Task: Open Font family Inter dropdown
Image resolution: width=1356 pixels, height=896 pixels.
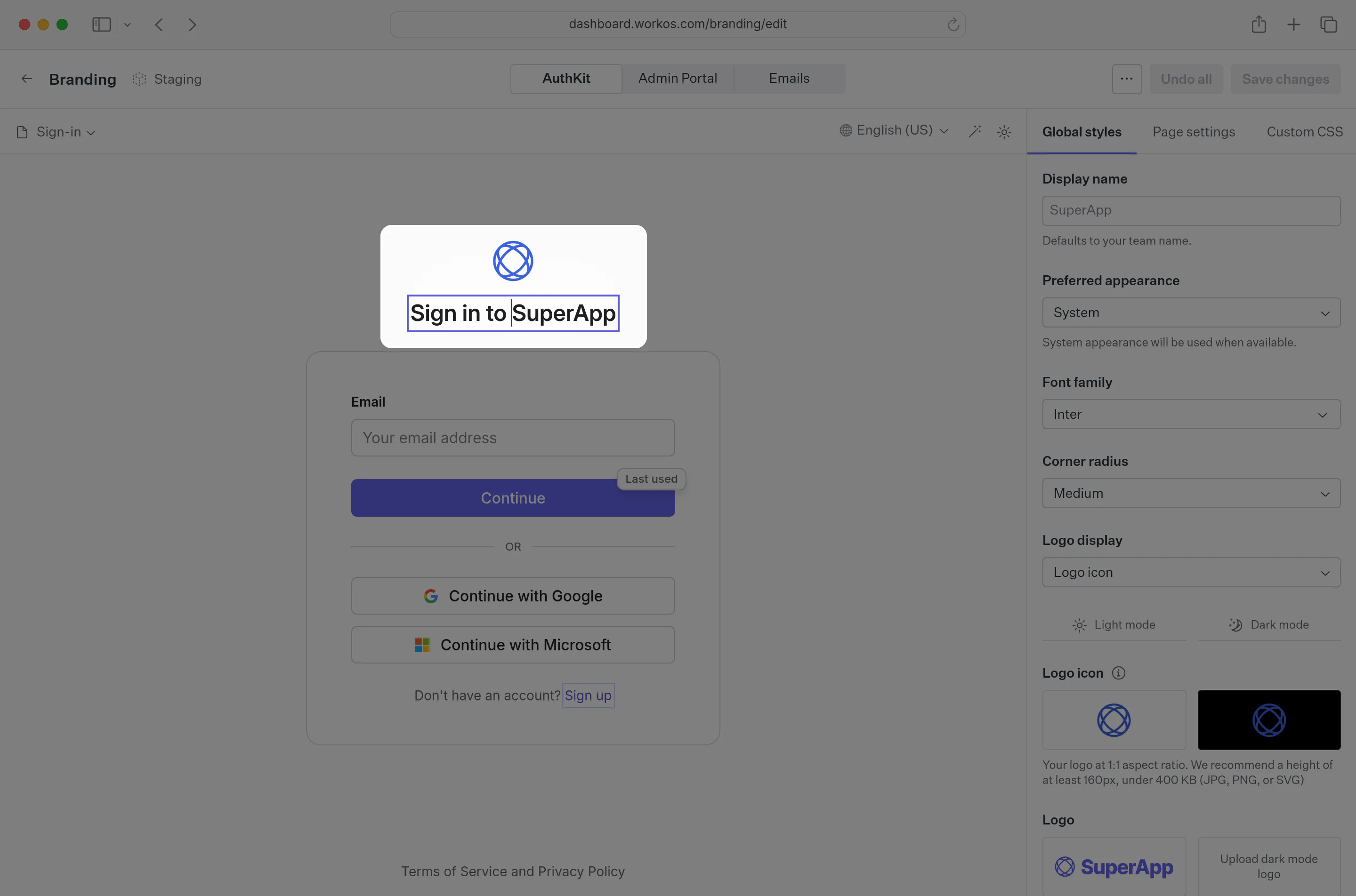Action: (x=1191, y=414)
